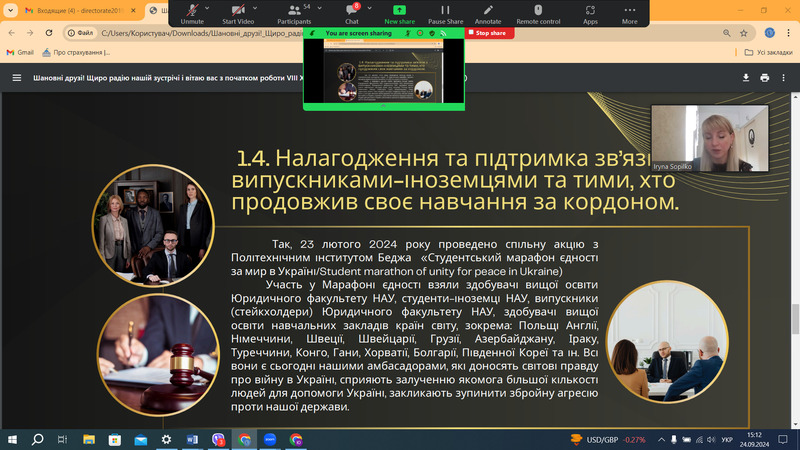Viewport: 800px width, 450px height.
Task: Print the document with the printer icon
Action: pyautogui.click(x=765, y=78)
